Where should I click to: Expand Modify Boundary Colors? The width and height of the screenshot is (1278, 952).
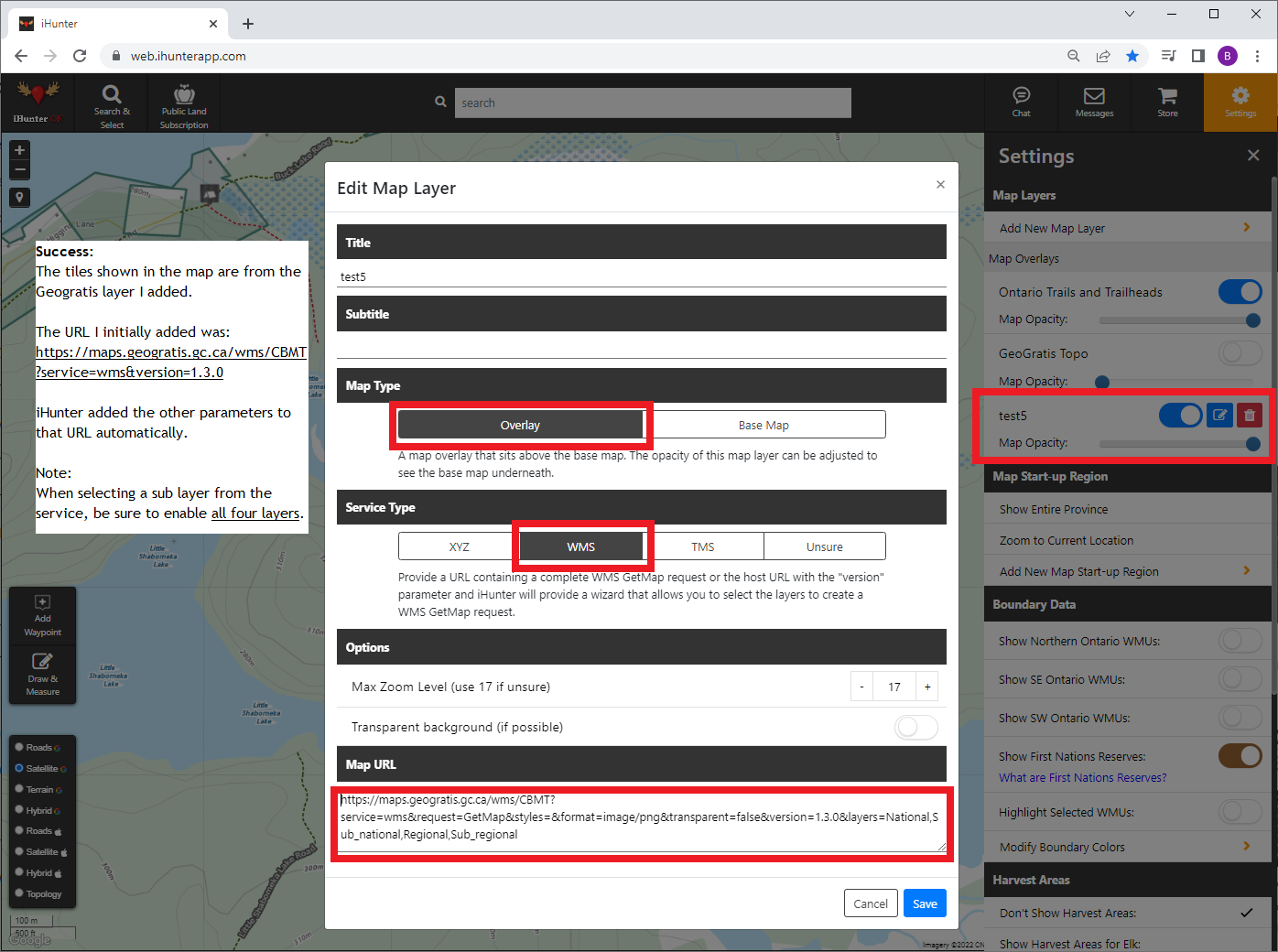click(x=1128, y=847)
